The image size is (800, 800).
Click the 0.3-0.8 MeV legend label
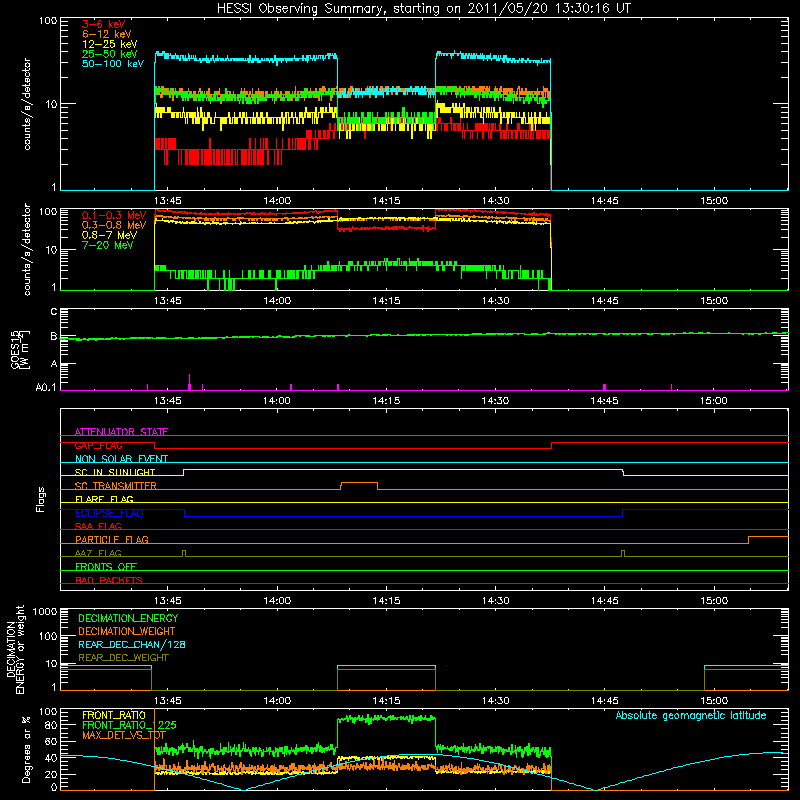pyautogui.click(x=114, y=225)
